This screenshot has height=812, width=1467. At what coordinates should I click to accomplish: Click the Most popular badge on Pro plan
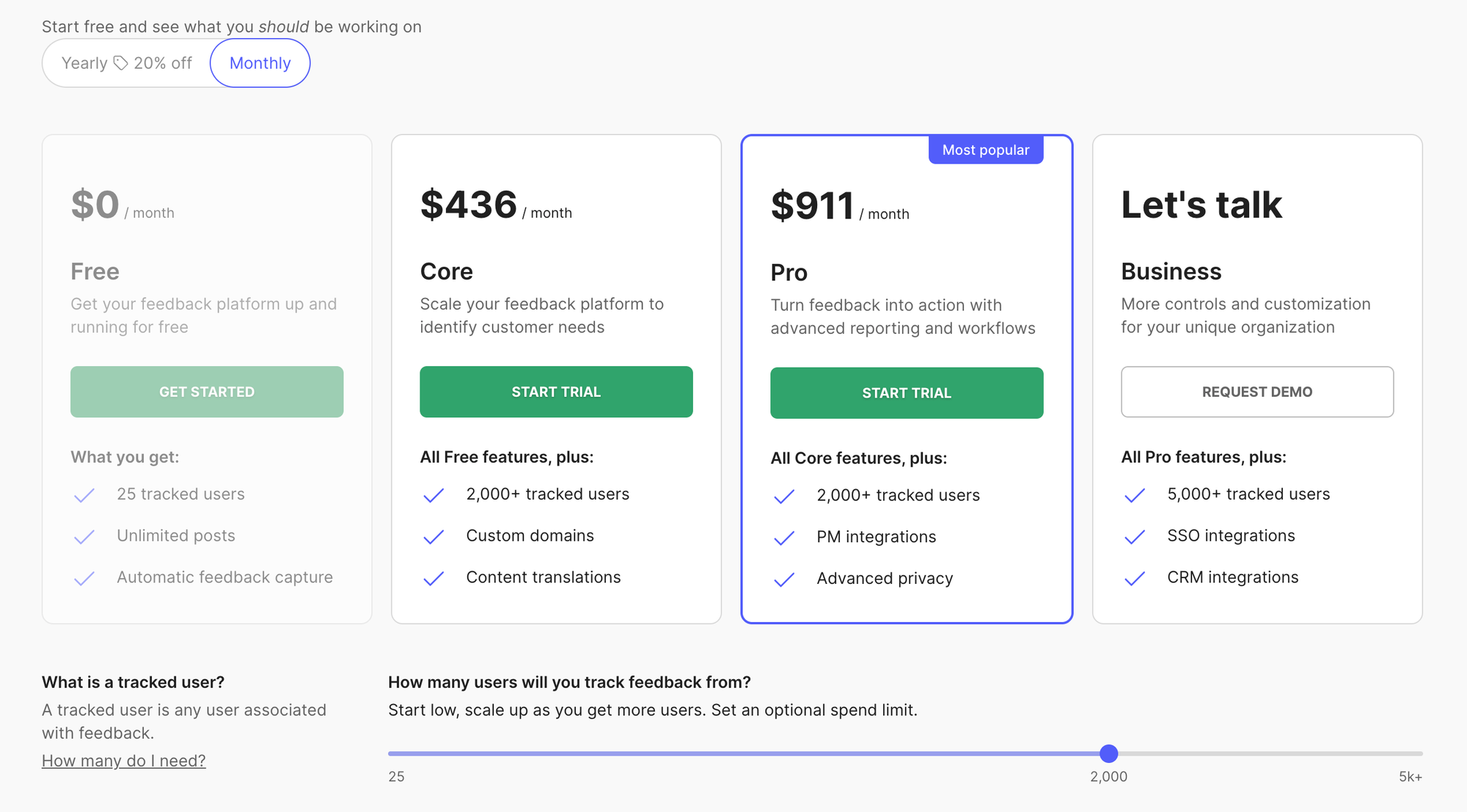[x=986, y=150]
